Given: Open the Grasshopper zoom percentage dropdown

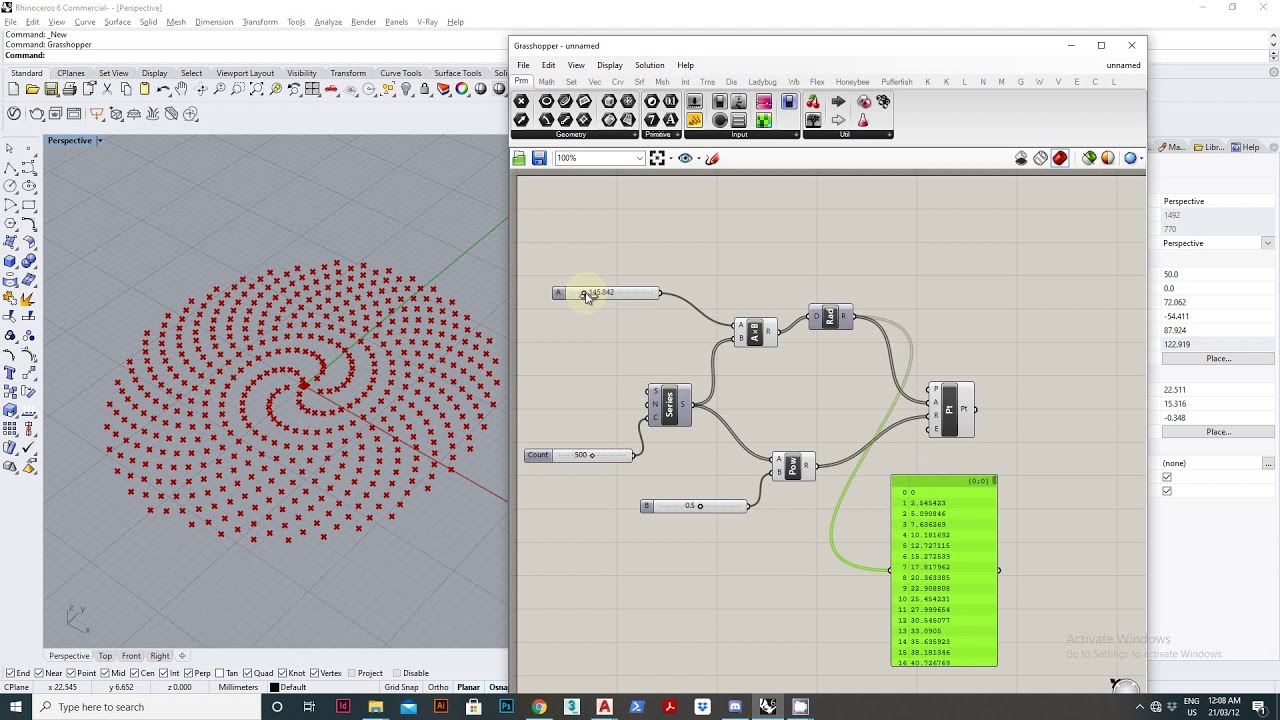Looking at the screenshot, I should point(639,158).
